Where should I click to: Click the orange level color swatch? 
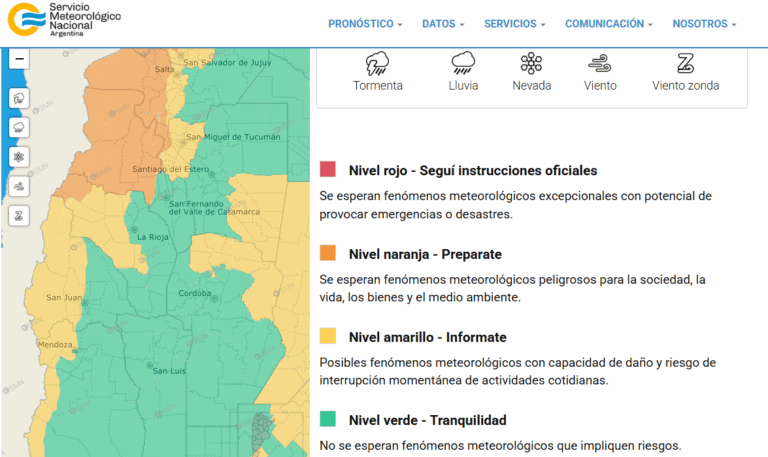click(328, 253)
